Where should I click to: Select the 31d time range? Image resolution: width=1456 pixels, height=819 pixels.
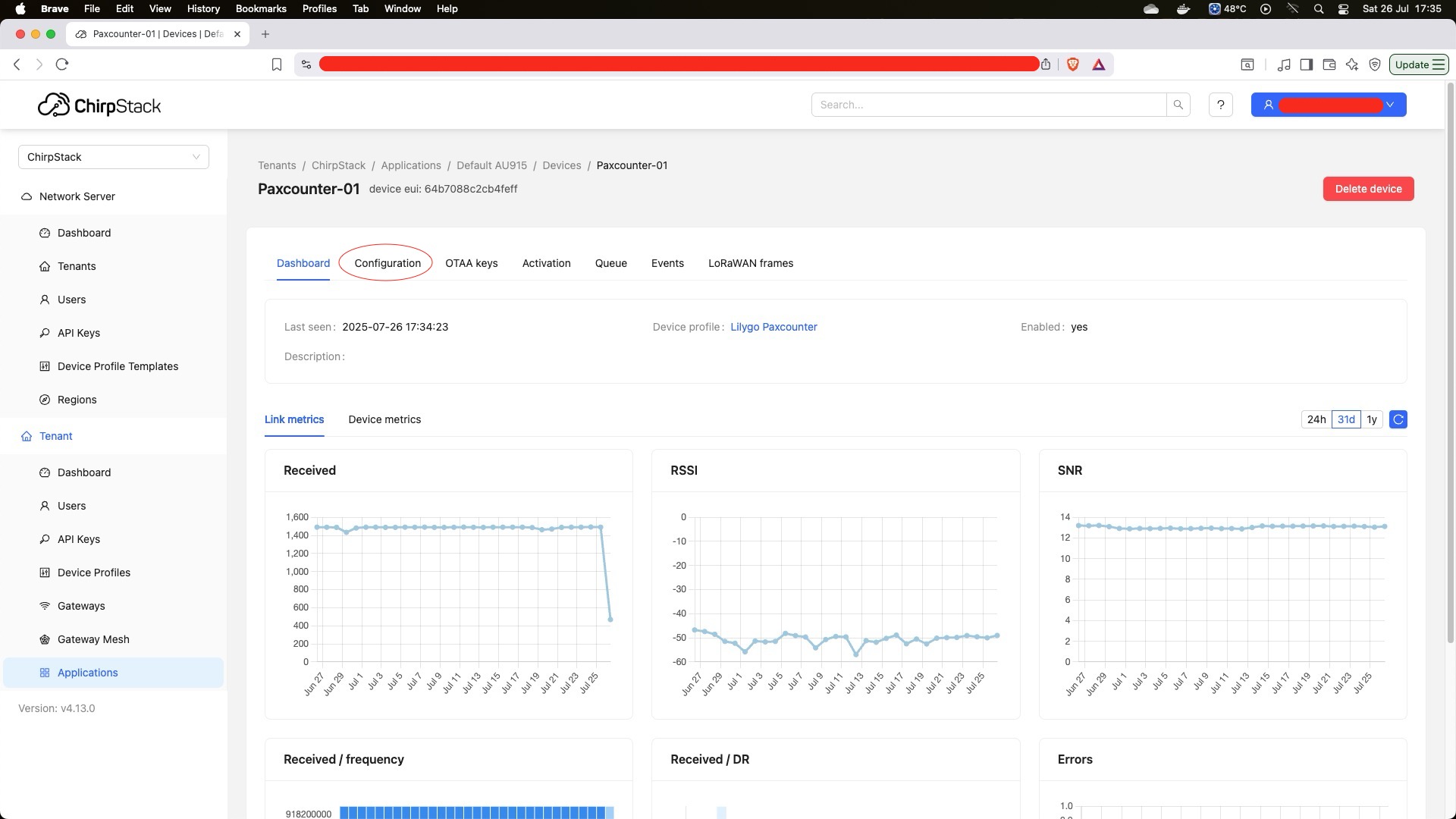(x=1345, y=419)
